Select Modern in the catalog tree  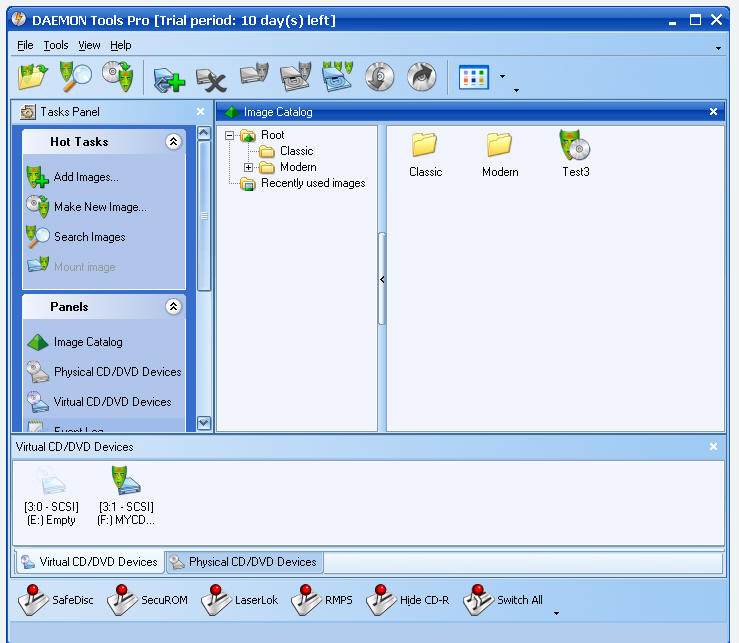[298, 167]
